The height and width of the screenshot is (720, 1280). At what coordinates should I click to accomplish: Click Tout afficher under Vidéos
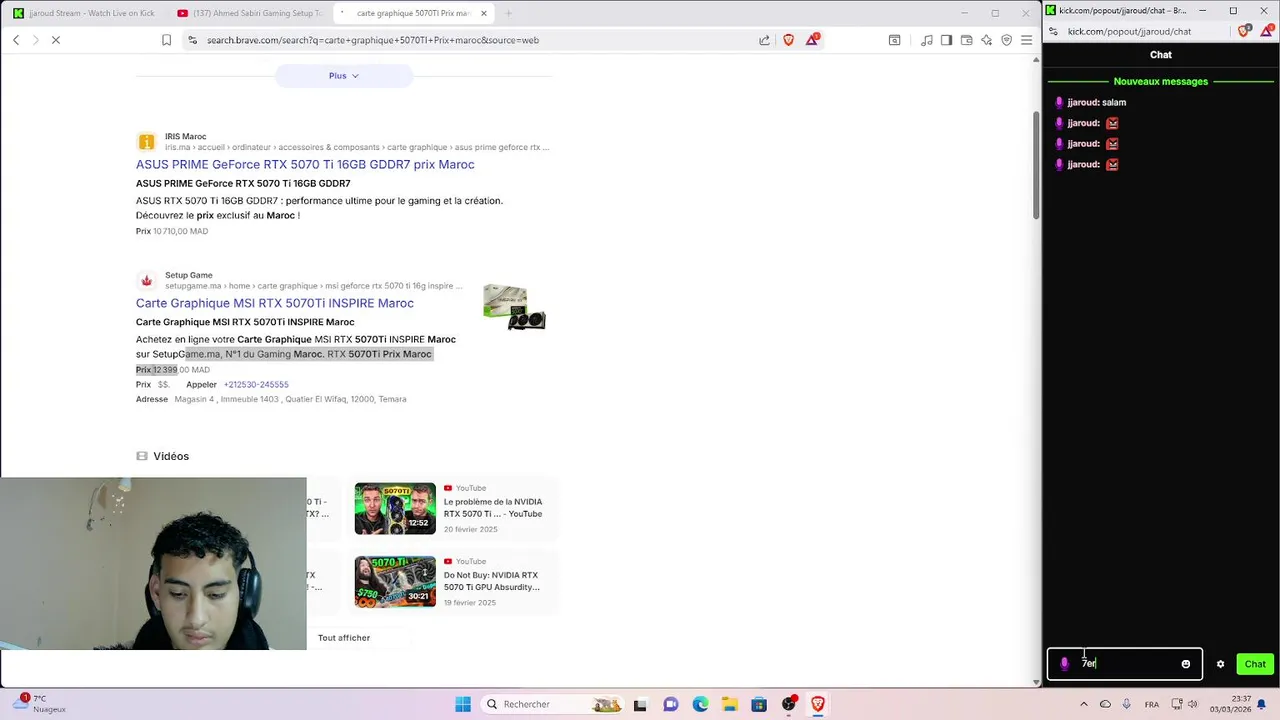(x=344, y=638)
